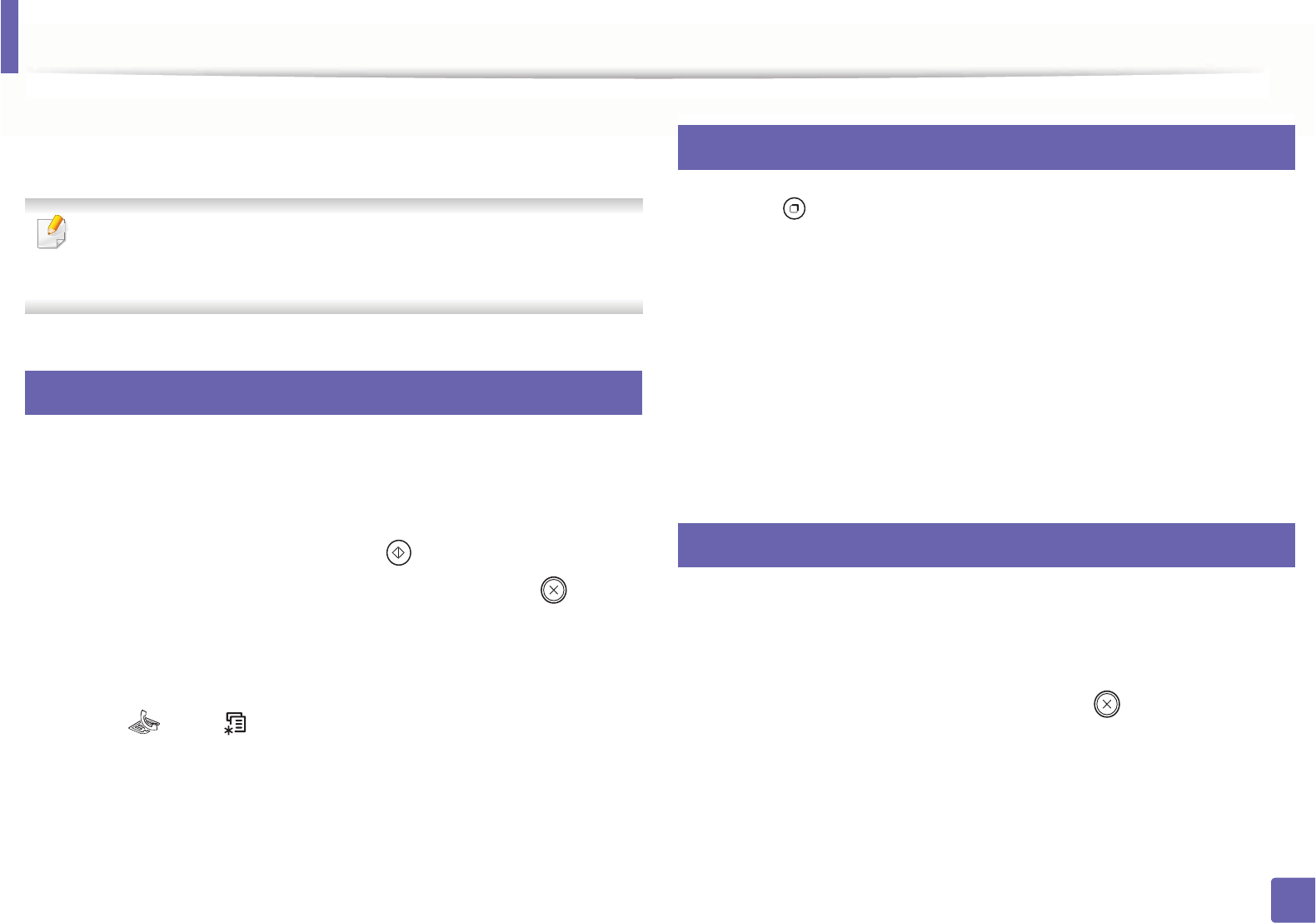
Task: Select the lower right purple section header
Action: click(986, 545)
